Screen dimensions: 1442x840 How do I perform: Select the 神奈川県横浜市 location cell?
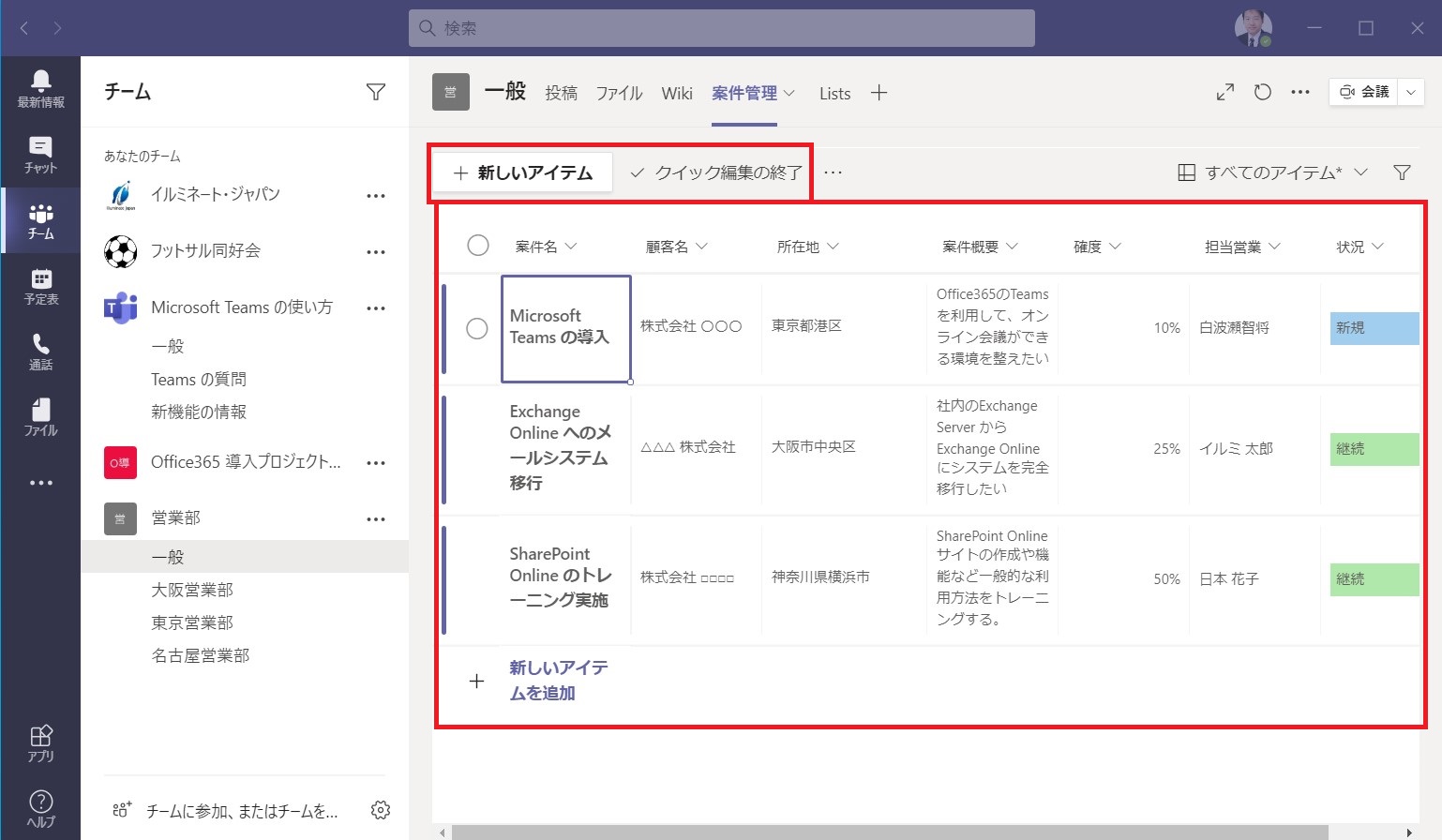[x=843, y=577]
